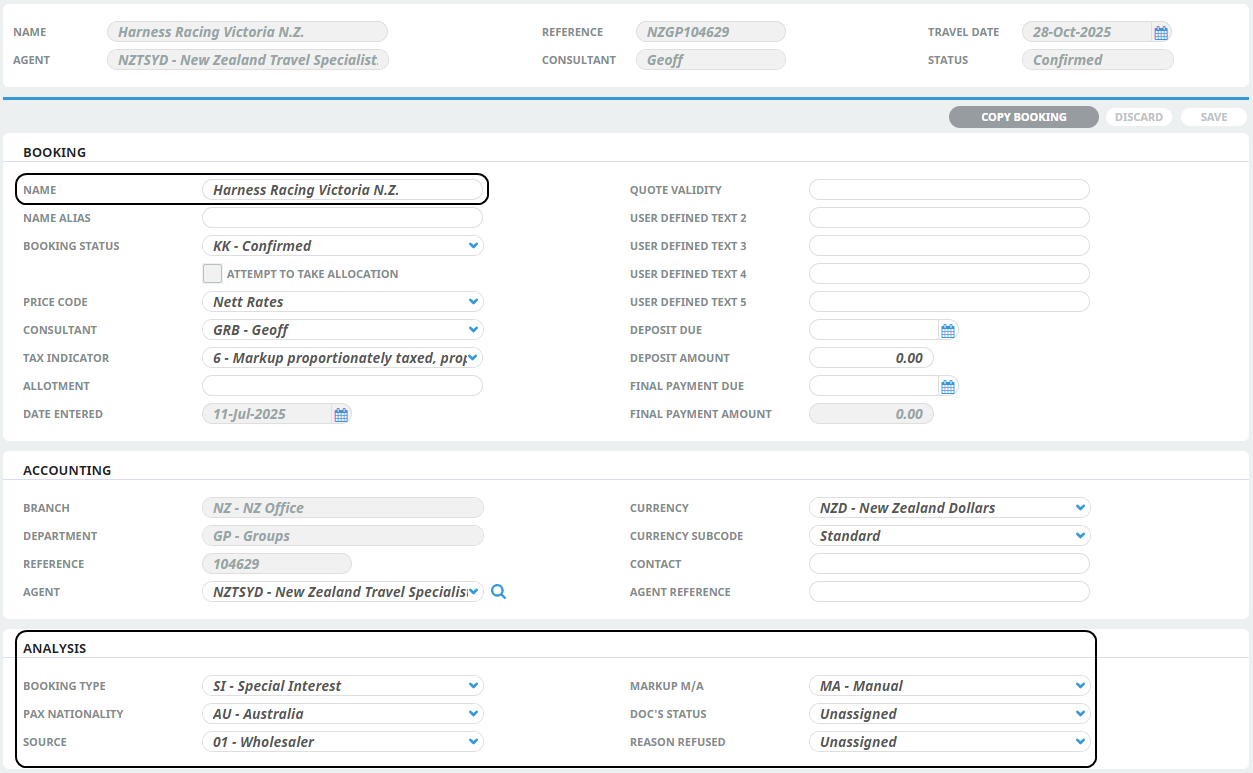Tick the Attempt to Take Allocation checkbox

click(212, 274)
